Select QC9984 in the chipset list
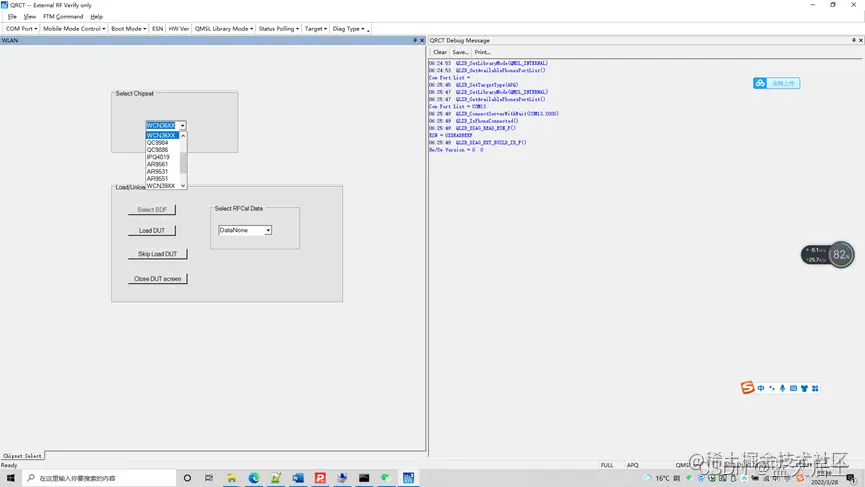The width and height of the screenshot is (865, 487). click(x=162, y=142)
